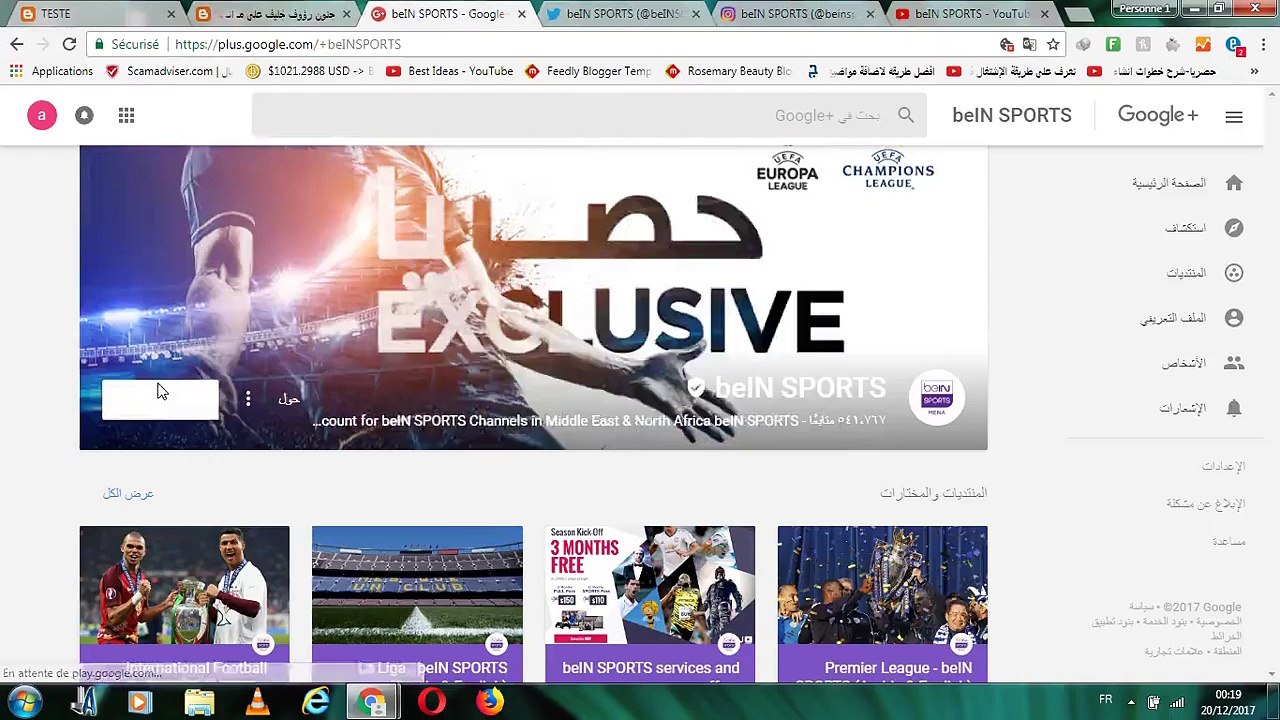
Task: Click the search magnifier icon
Action: pyautogui.click(x=906, y=116)
